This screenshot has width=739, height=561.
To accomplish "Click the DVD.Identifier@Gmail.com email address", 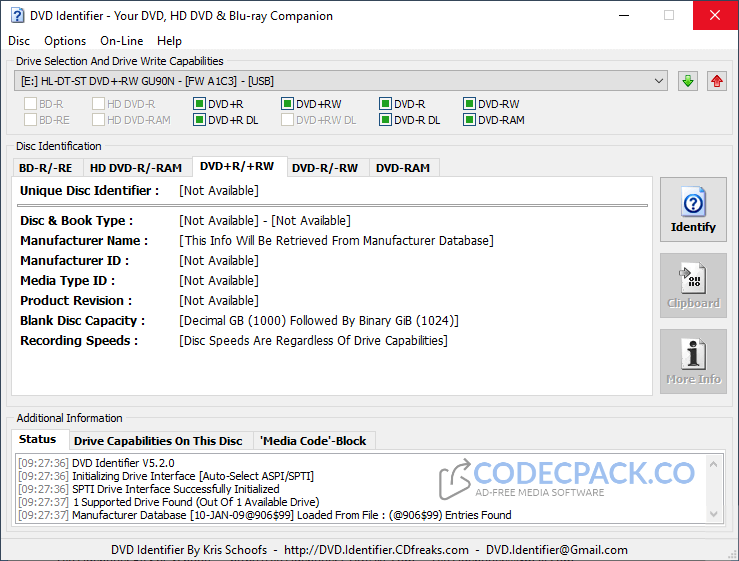I will 557,550.
